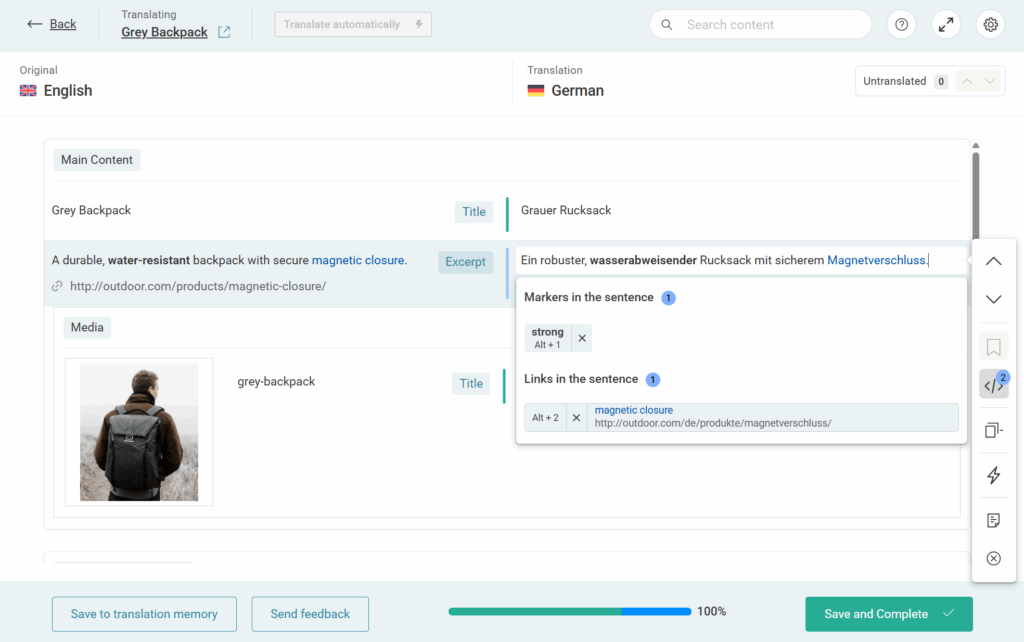Click Save to translation memory

click(144, 614)
